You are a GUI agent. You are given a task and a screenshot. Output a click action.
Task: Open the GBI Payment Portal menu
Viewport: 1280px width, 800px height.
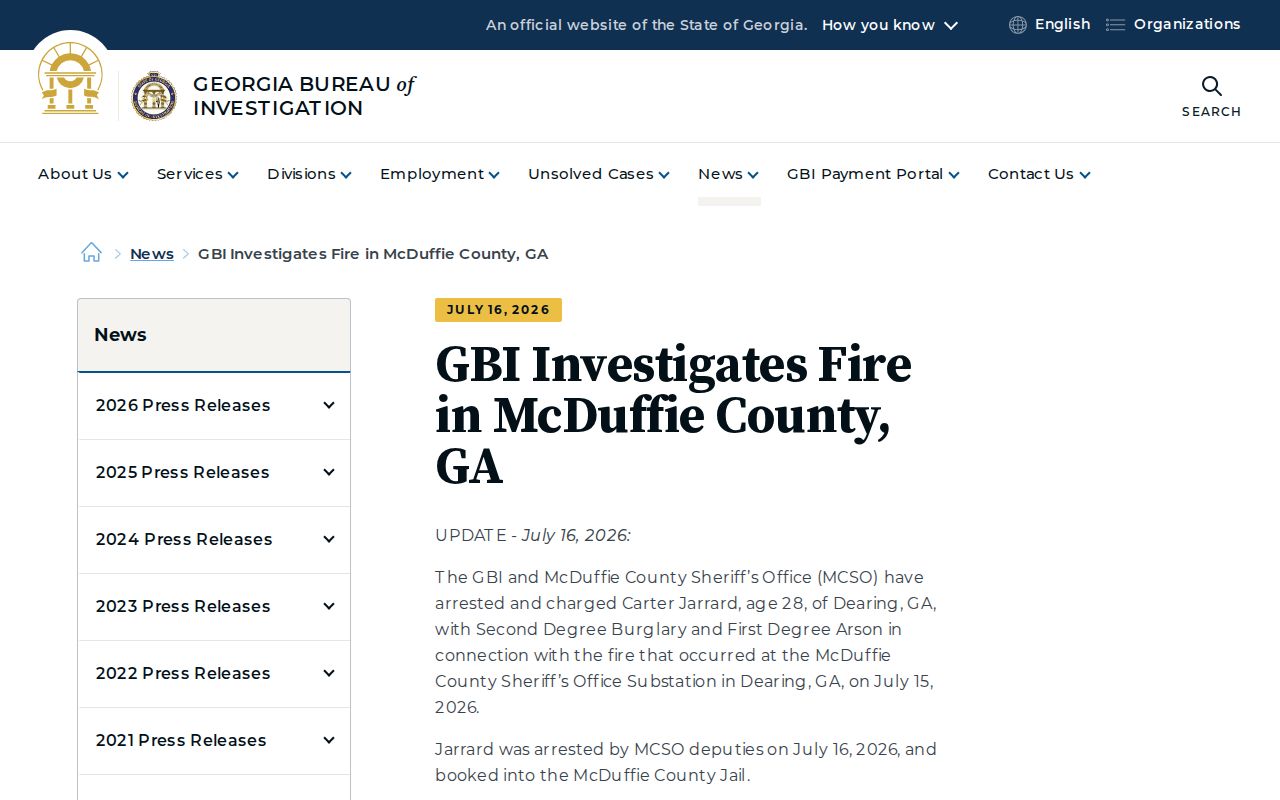click(x=873, y=174)
